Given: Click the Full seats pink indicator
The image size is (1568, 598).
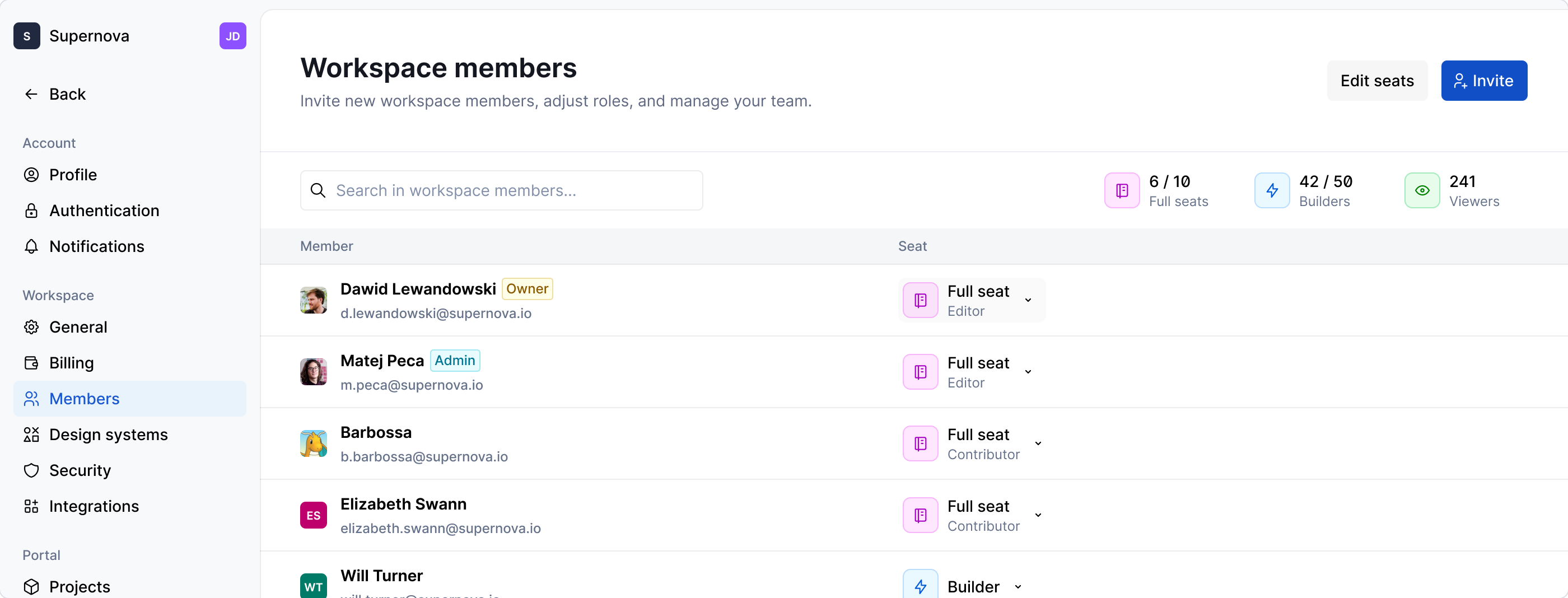Looking at the screenshot, I should tap(1121, 190).
